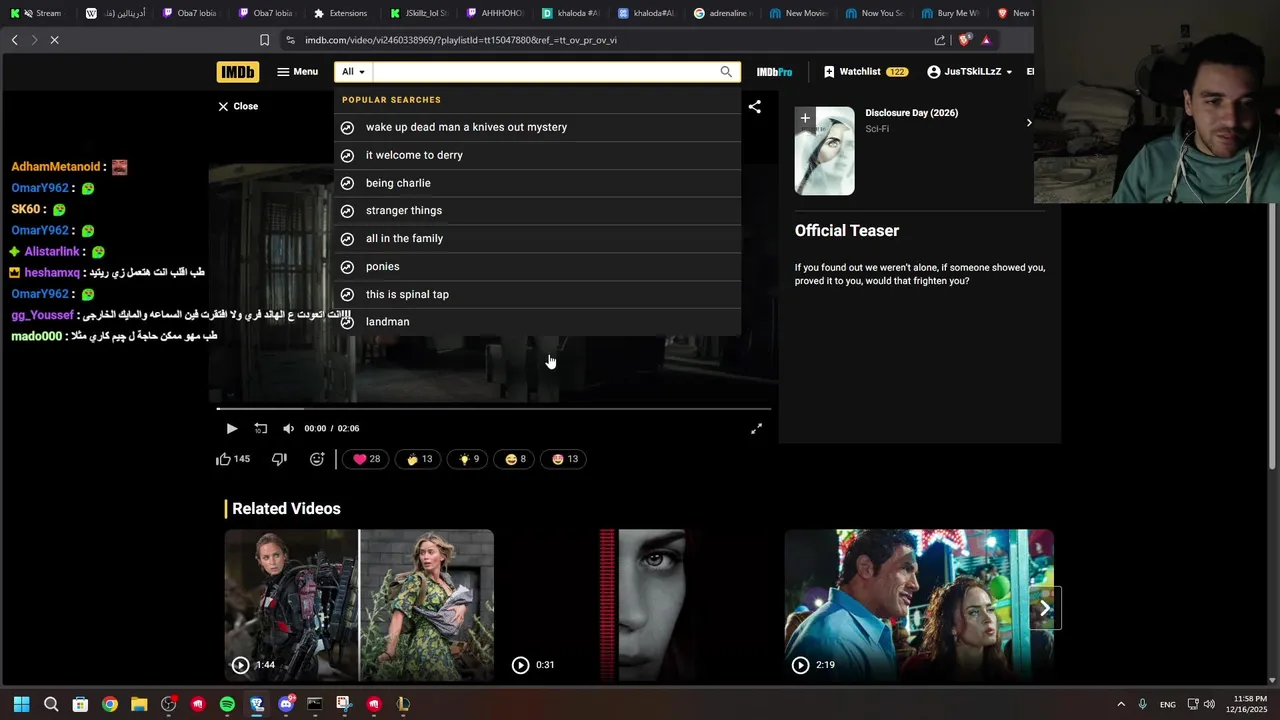Toggle the clapping reaction chip
Viewport: 1280px width, 720px height.
(419, 459)
